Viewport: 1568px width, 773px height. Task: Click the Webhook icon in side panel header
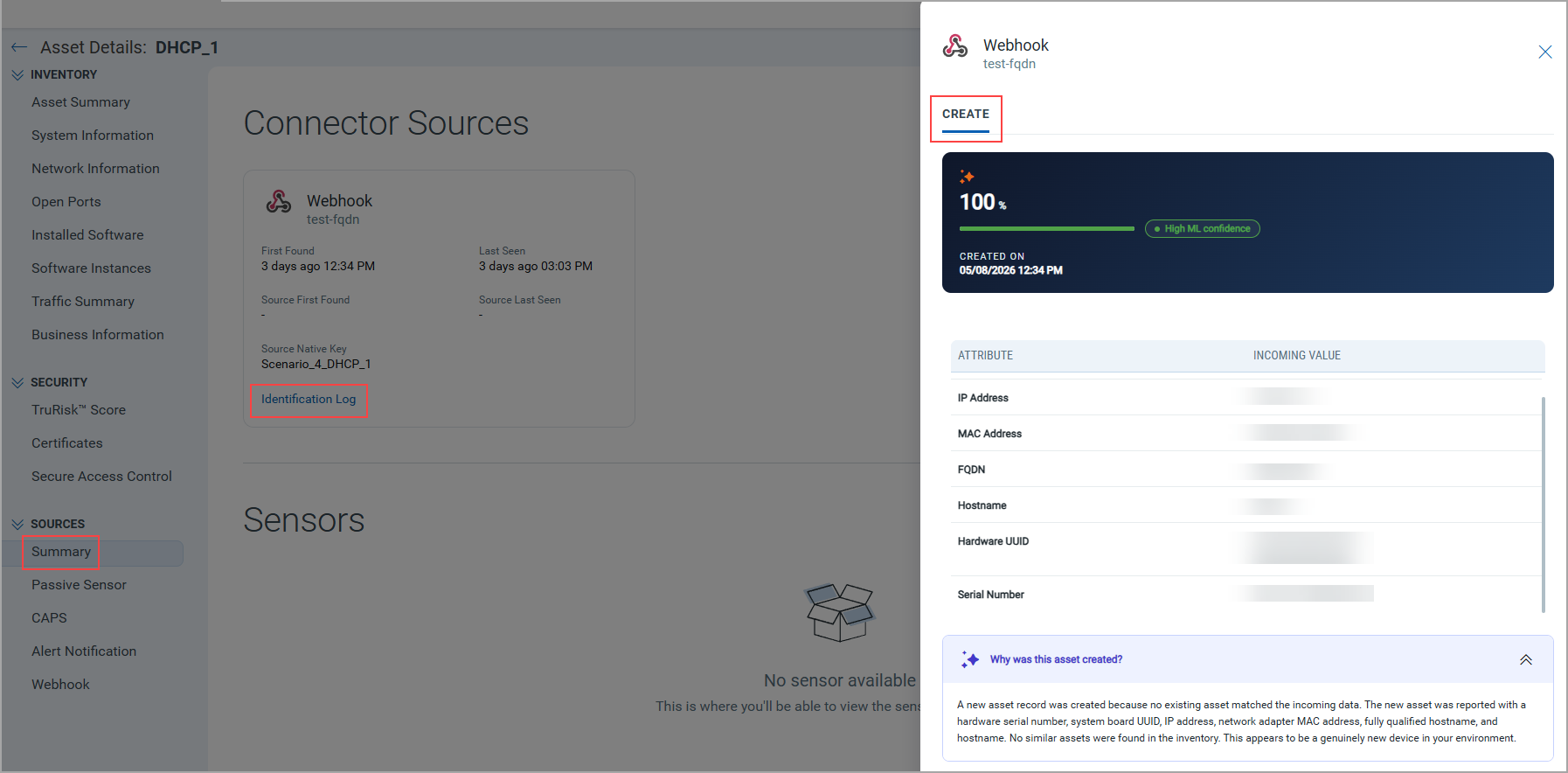click(x=955, y=46)
